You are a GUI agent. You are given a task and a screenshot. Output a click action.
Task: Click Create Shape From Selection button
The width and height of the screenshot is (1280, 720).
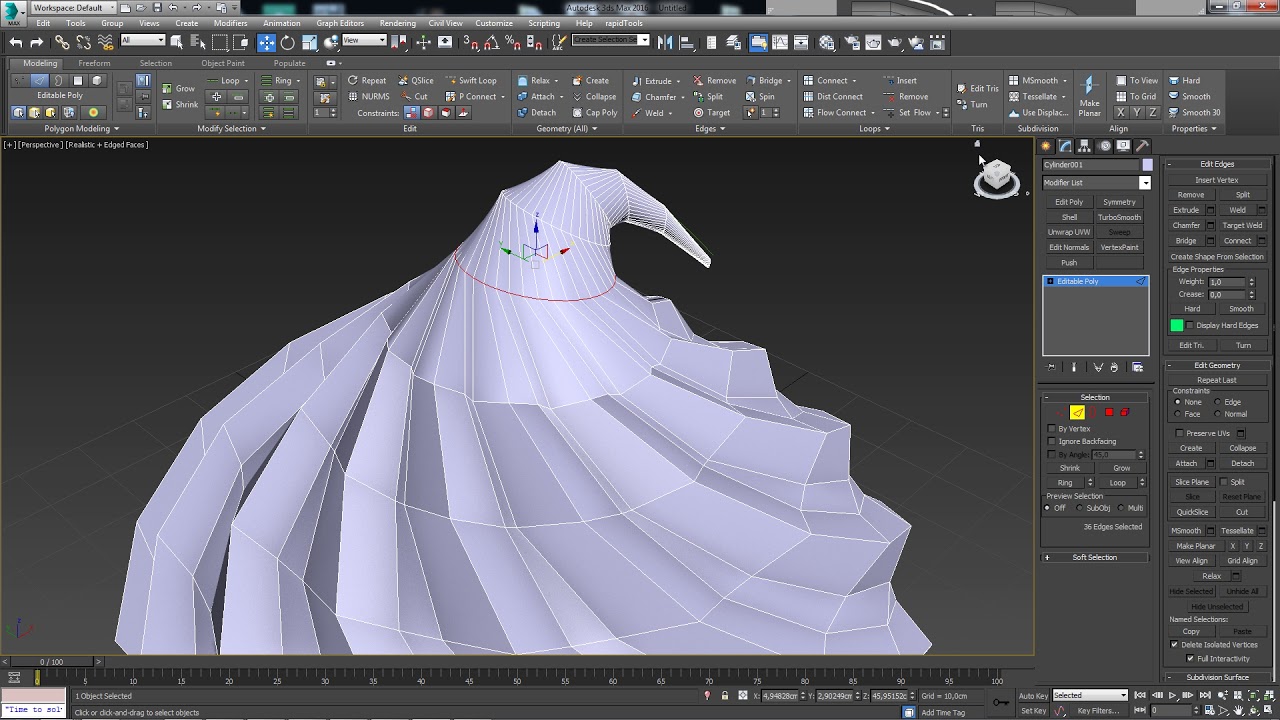coord(1217,257)
